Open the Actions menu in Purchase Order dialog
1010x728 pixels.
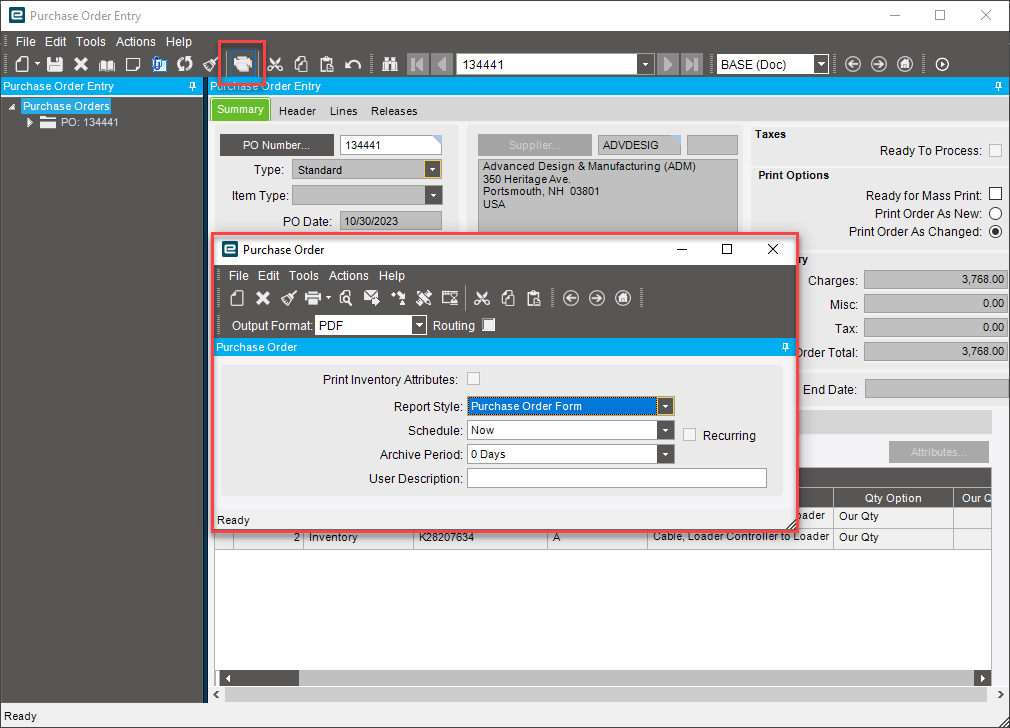click(x=349, y=276)
